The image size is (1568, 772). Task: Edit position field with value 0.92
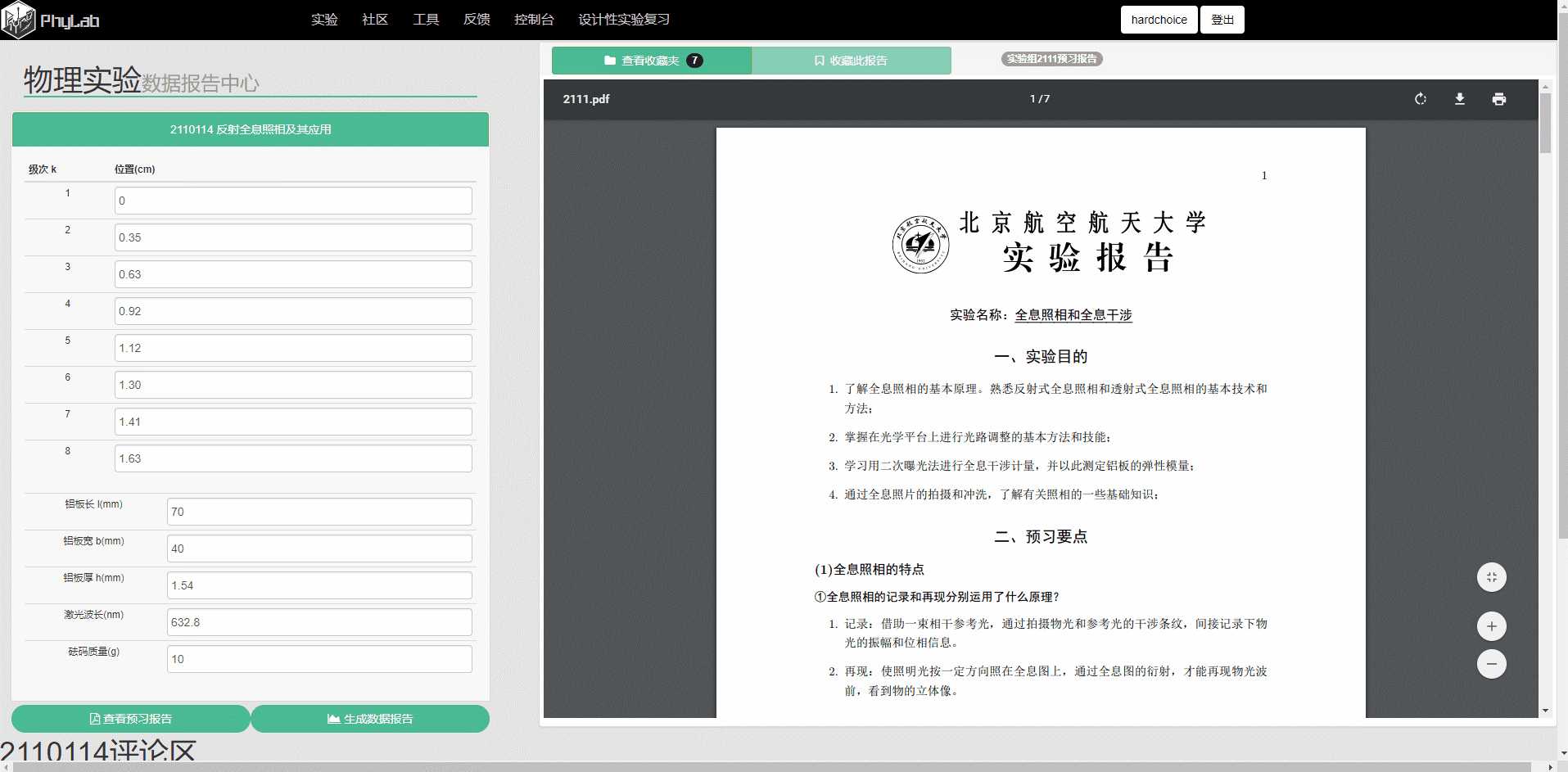293,311
